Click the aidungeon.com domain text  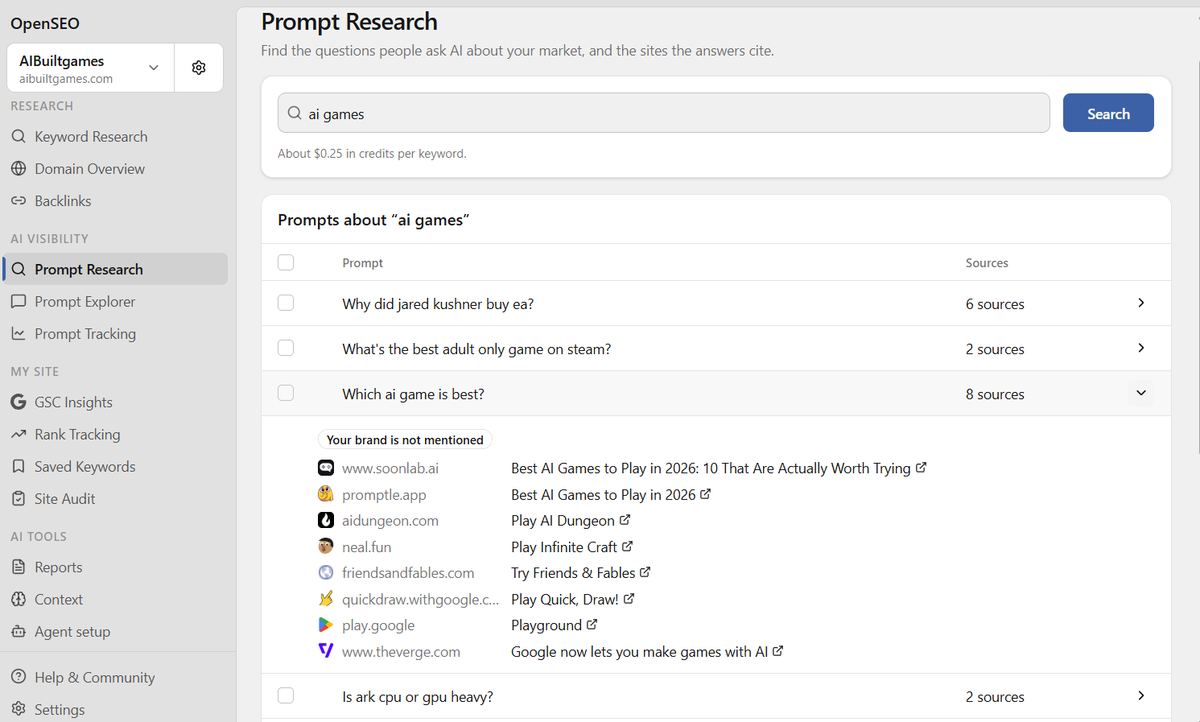tap(390, 520)
